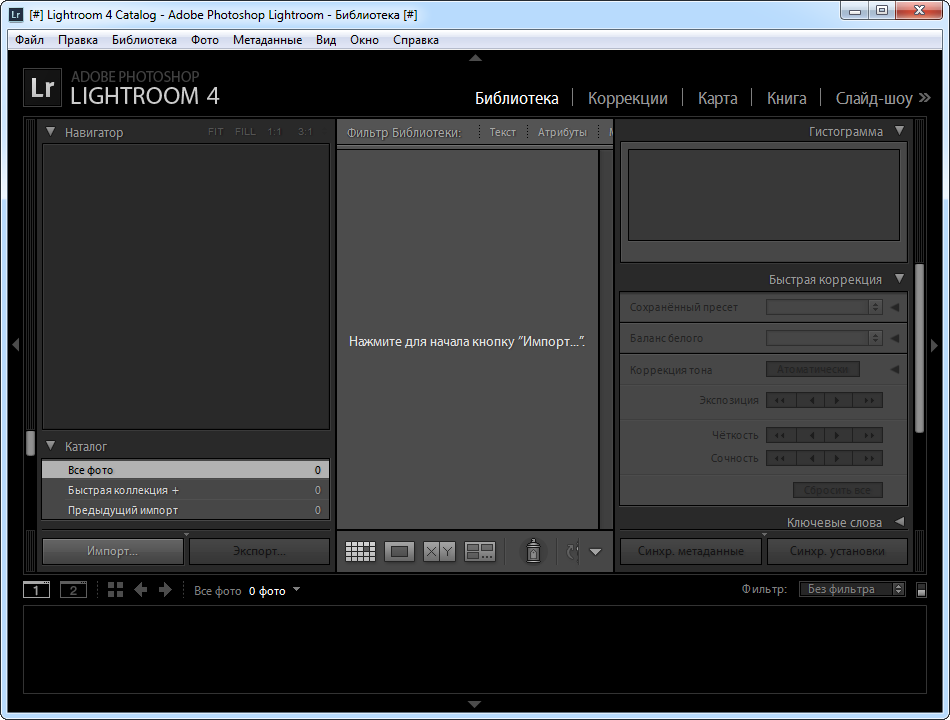This screenshot has width=950, height=720.
Task: Click filmstrip grid view icon
Action: pos(115,590)
